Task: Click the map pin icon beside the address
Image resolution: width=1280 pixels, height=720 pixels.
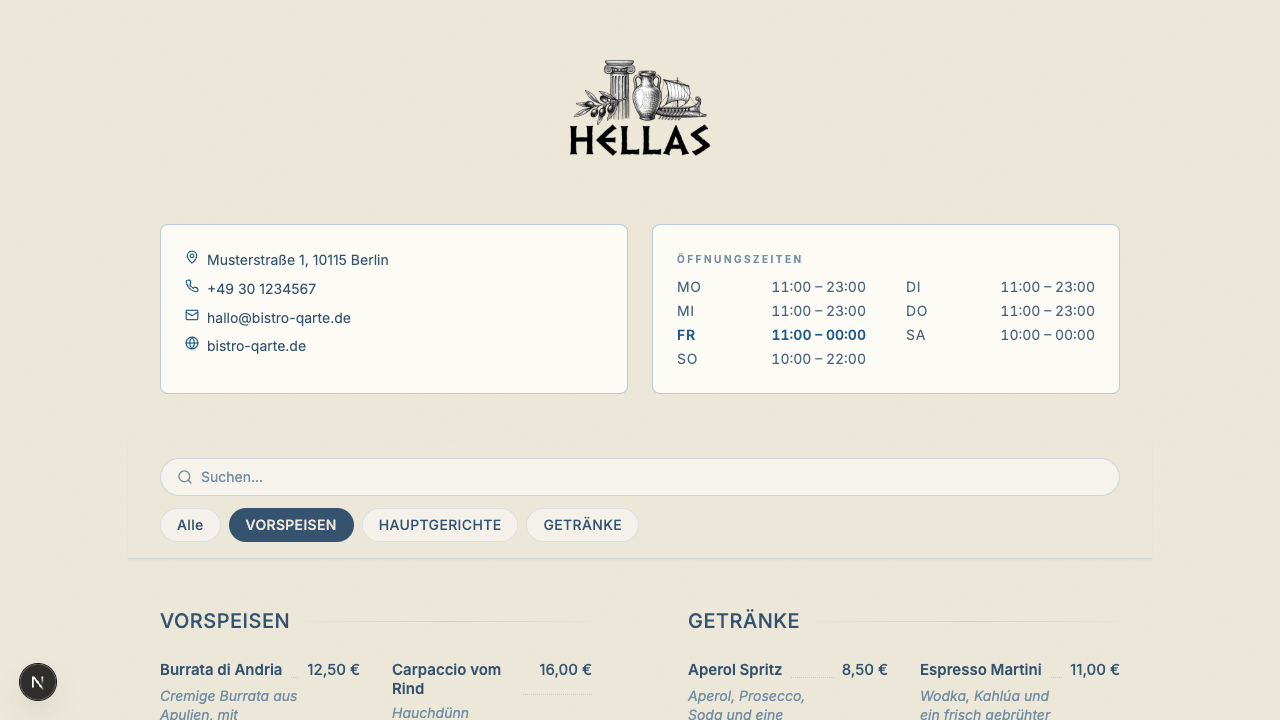Action: (192, 258)
